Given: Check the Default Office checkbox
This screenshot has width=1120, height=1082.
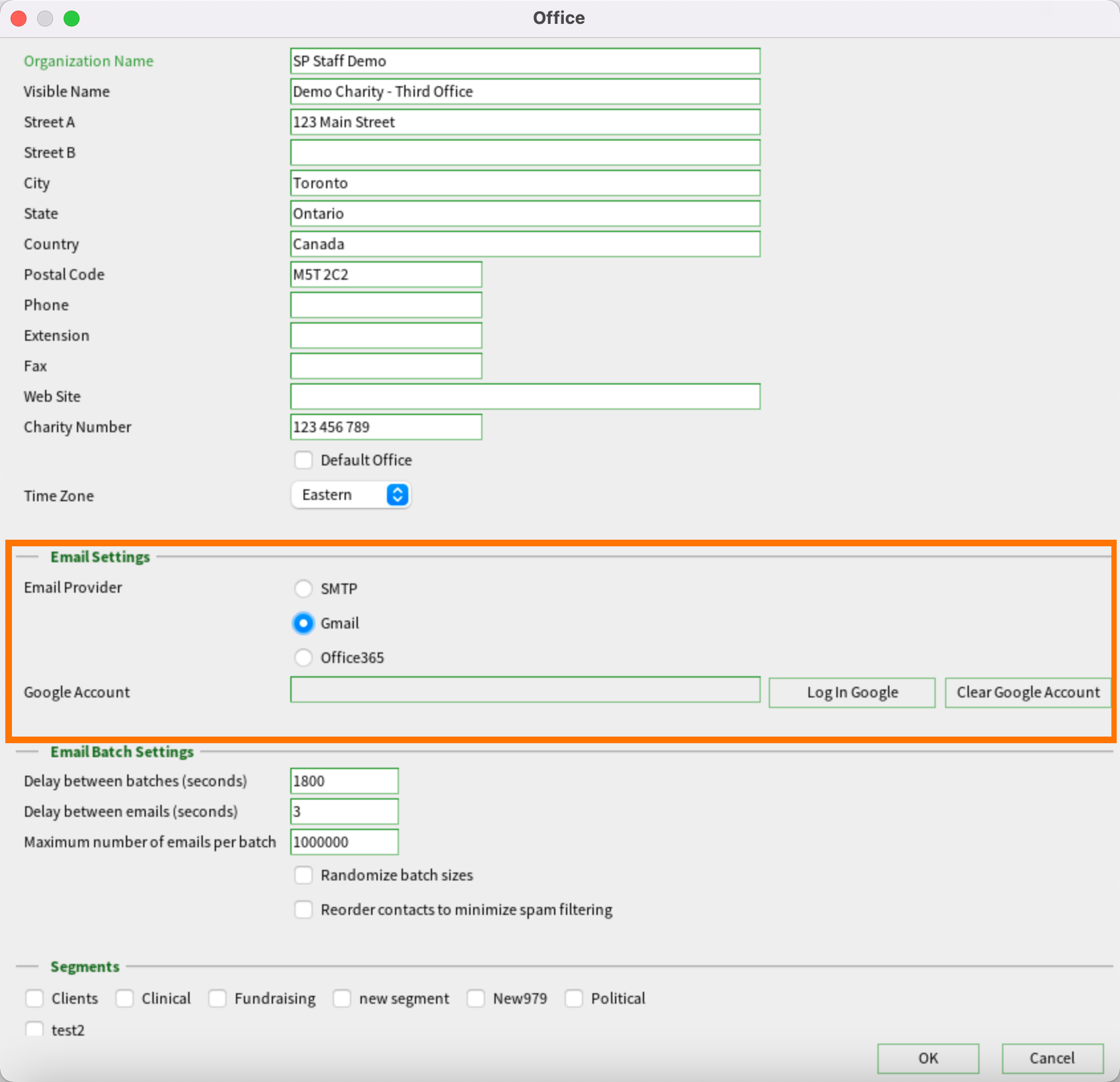Looking at the screenshot, I should click(304, 460).
